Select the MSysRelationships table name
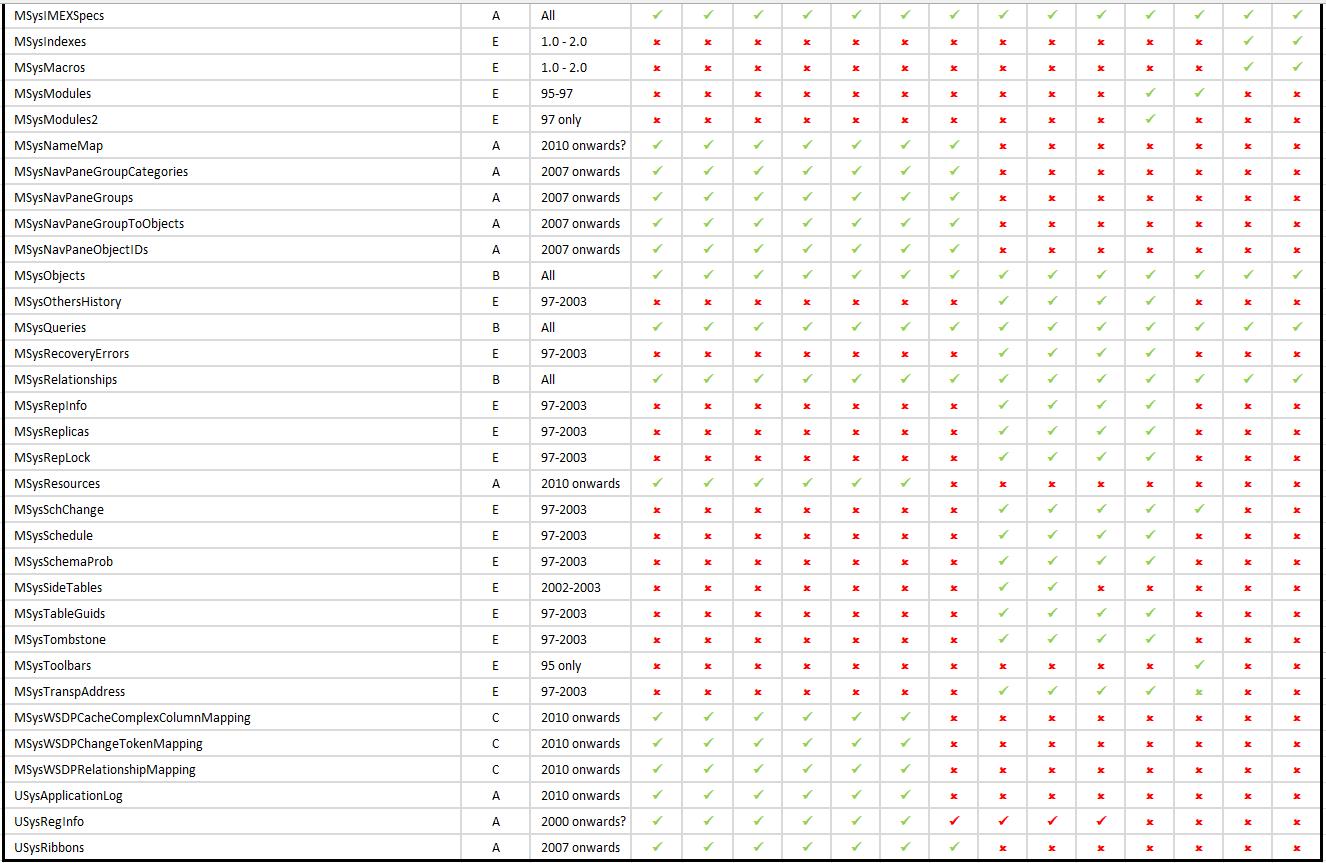Image resolution: width=1326 pixels, height=863 pixels. coord(66,380)
